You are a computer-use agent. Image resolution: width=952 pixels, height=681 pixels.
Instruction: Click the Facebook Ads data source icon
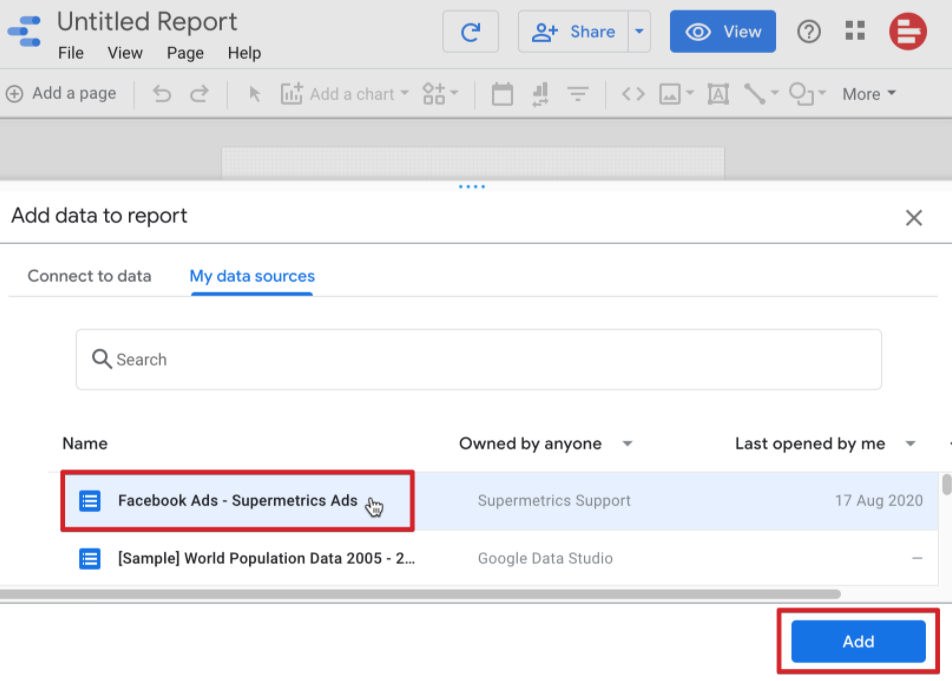tap(90, 501)
